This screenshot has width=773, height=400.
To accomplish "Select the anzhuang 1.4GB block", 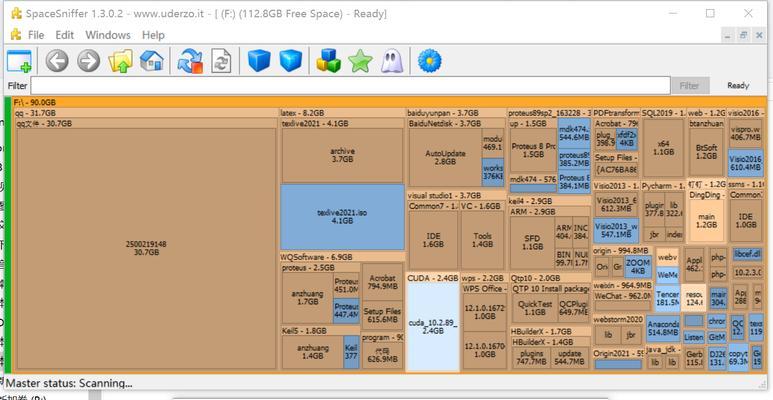I will (313, 352).
